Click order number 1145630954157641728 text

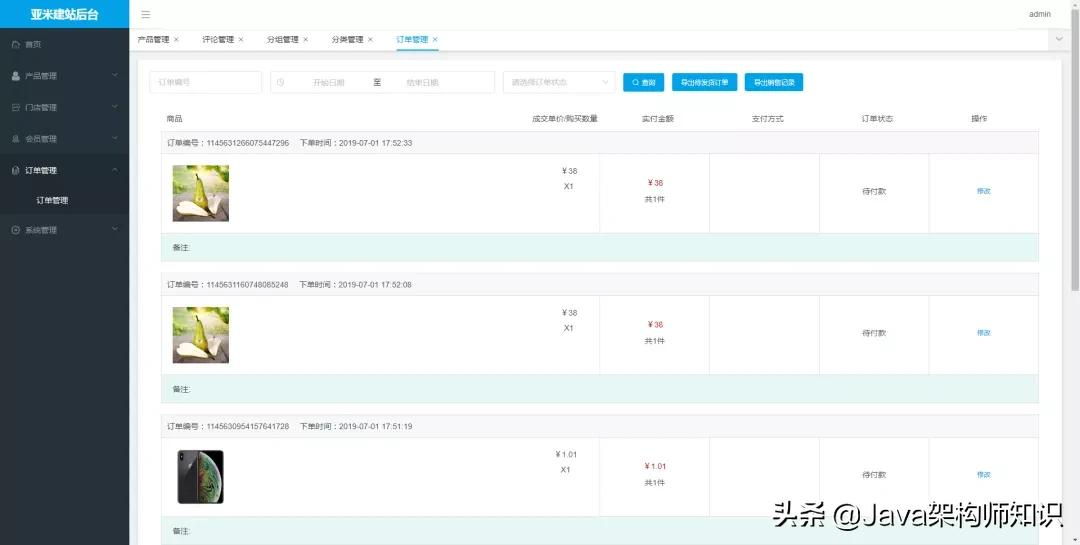click(248, 426)
